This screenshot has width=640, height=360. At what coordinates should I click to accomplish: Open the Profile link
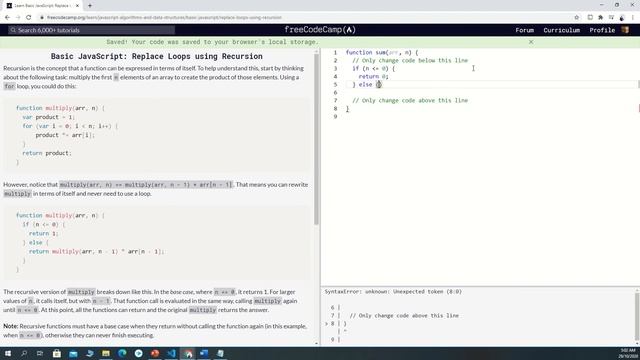(602, 30)
